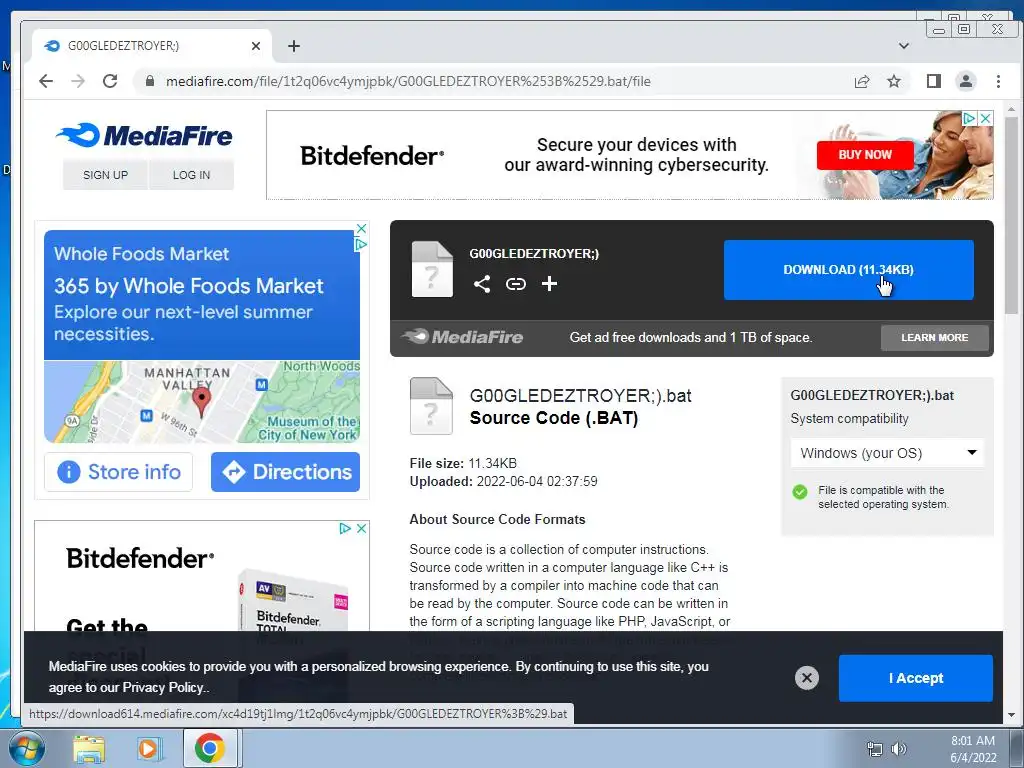Go back to the previous page
The width and height of the screenshot is (1024, 768).
pos(46,81)
